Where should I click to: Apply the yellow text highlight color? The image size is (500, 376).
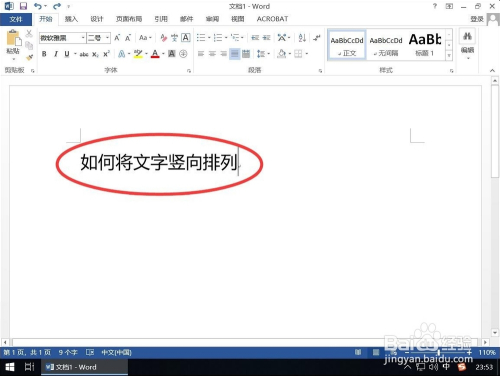point(138,54)
